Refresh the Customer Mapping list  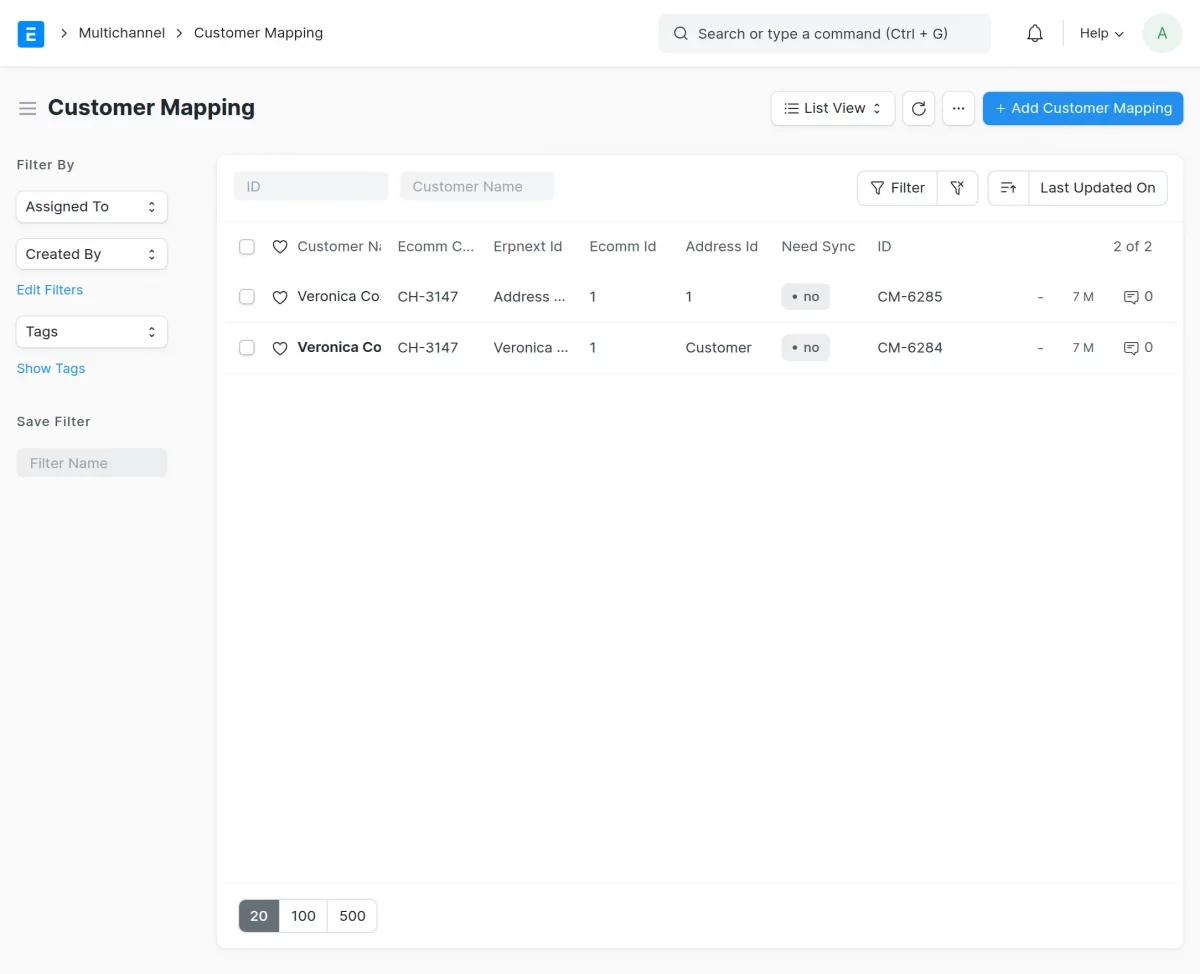(x=918, y=108)
